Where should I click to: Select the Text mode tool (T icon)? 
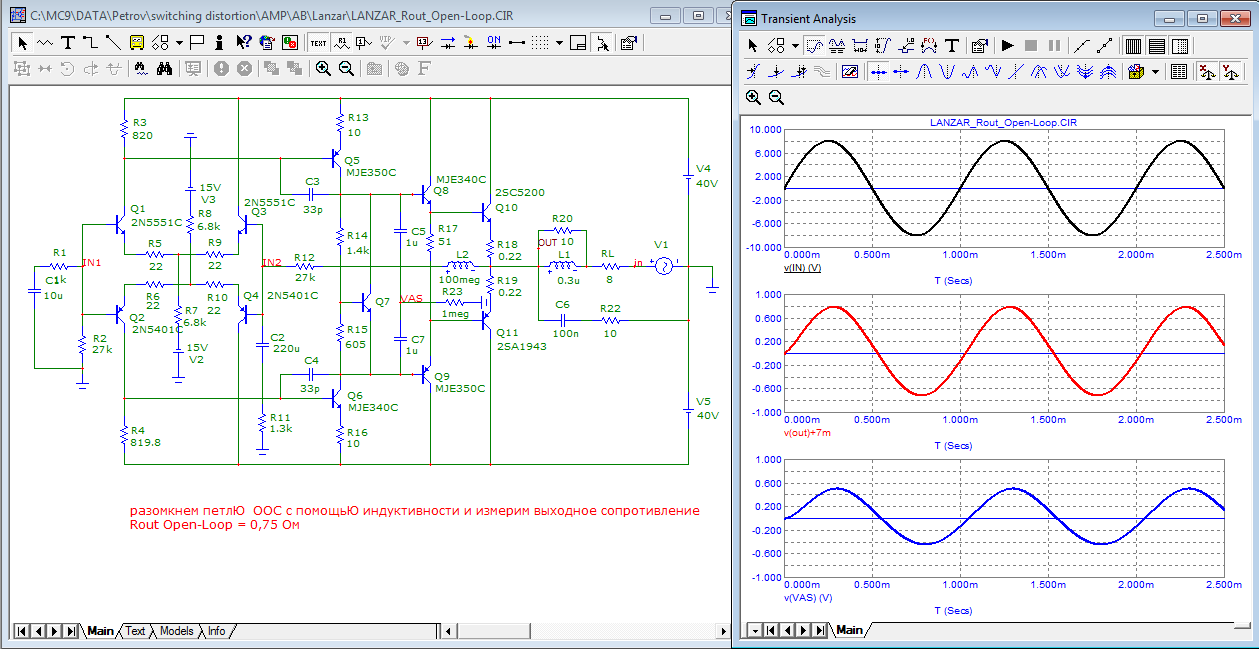pyautogui.click(x=67, y=43)
